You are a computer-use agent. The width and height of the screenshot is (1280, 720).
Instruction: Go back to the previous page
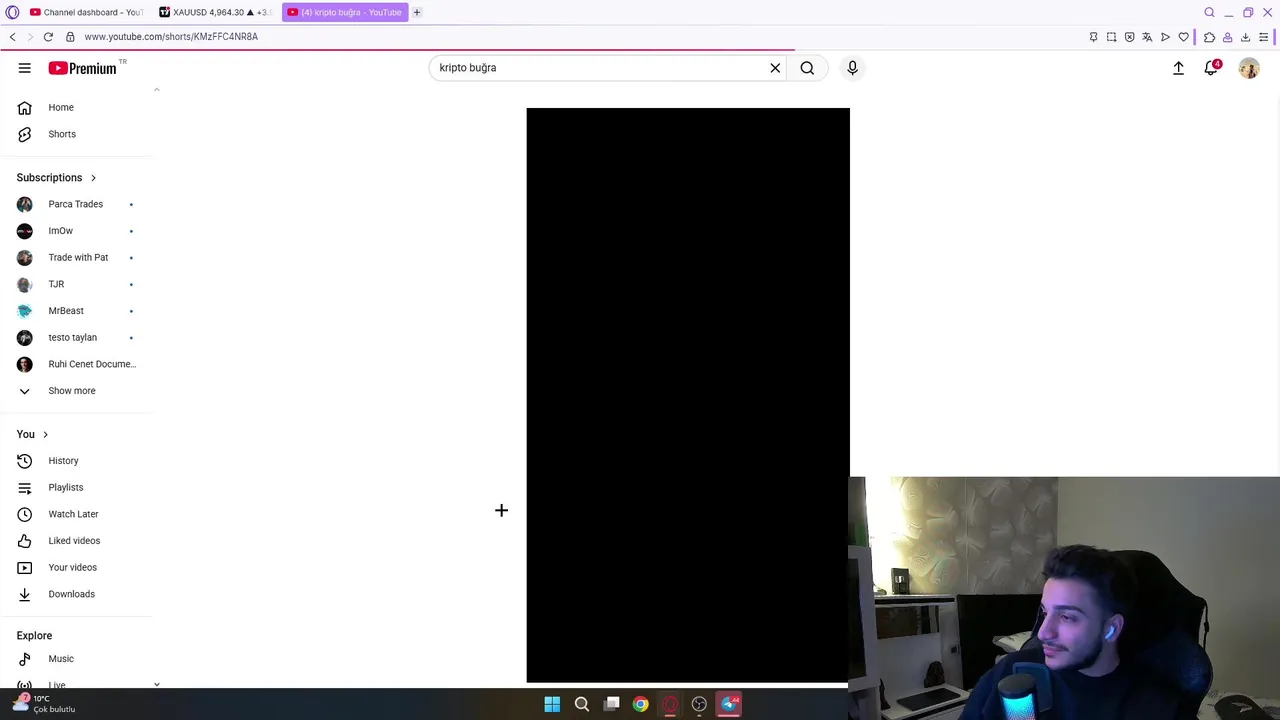tap(12, 37)
